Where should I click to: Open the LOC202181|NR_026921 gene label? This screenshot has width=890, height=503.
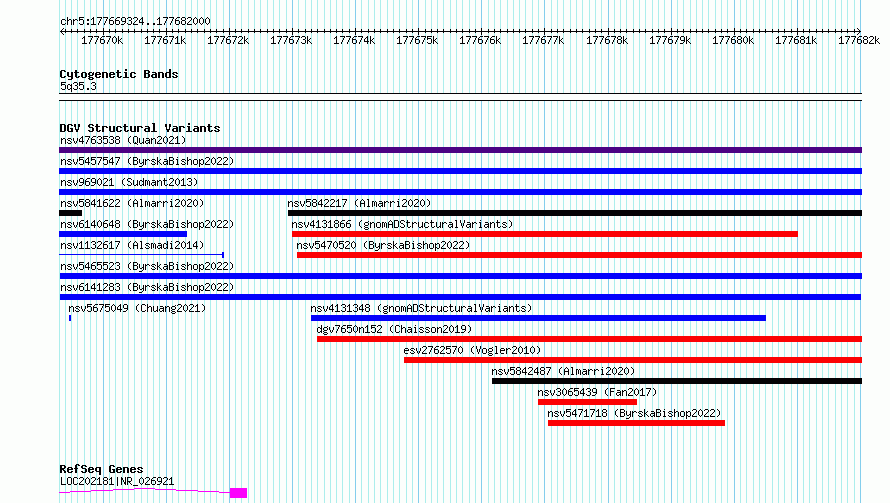click(117, 481)
